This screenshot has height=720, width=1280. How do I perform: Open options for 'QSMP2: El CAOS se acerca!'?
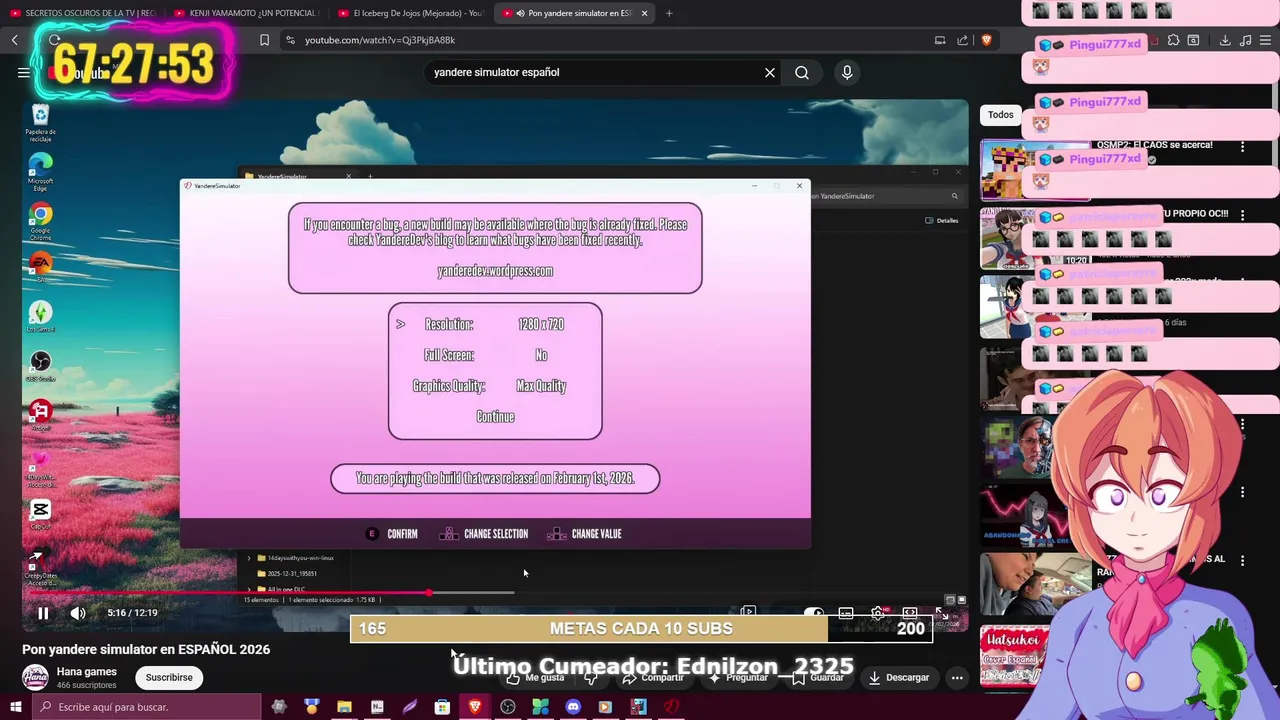coord(1242,146)
